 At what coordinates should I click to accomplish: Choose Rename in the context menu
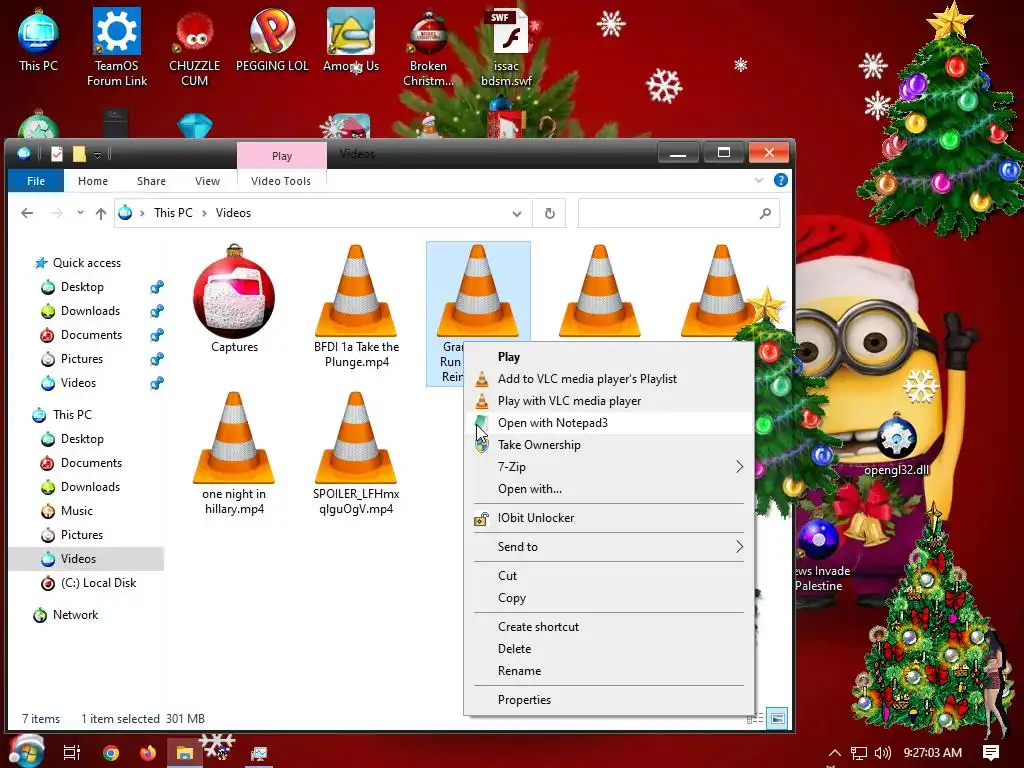point(609,671)
